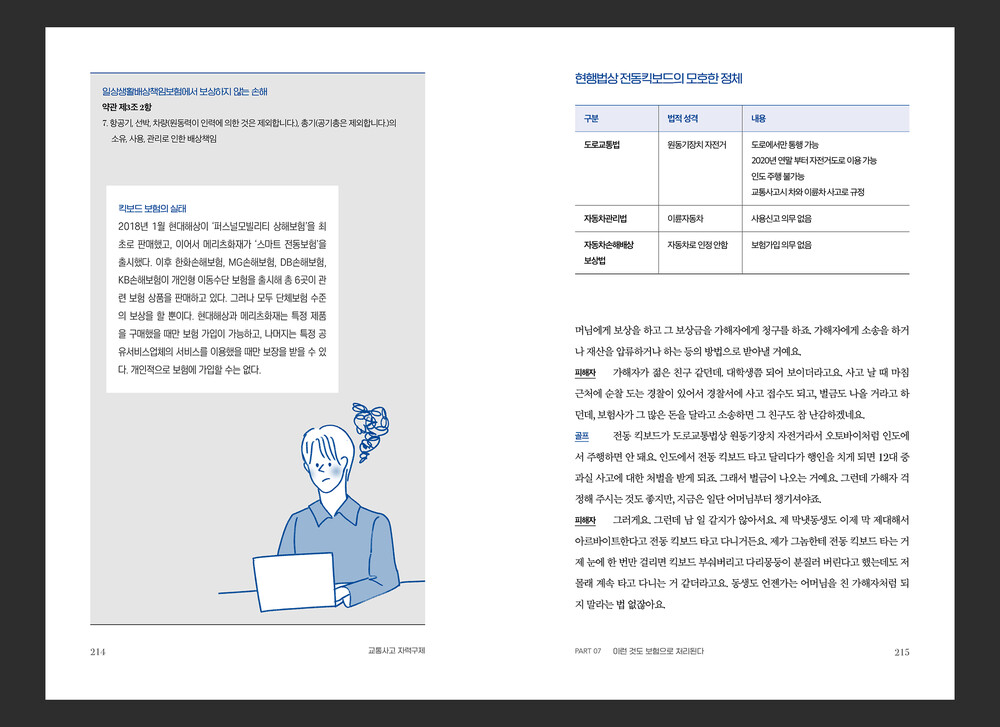The width and height of the screenshot is (1000, 727).
Task: Click the 킥보드 보험의 실태 box title
Action: (x=152, y=208)
